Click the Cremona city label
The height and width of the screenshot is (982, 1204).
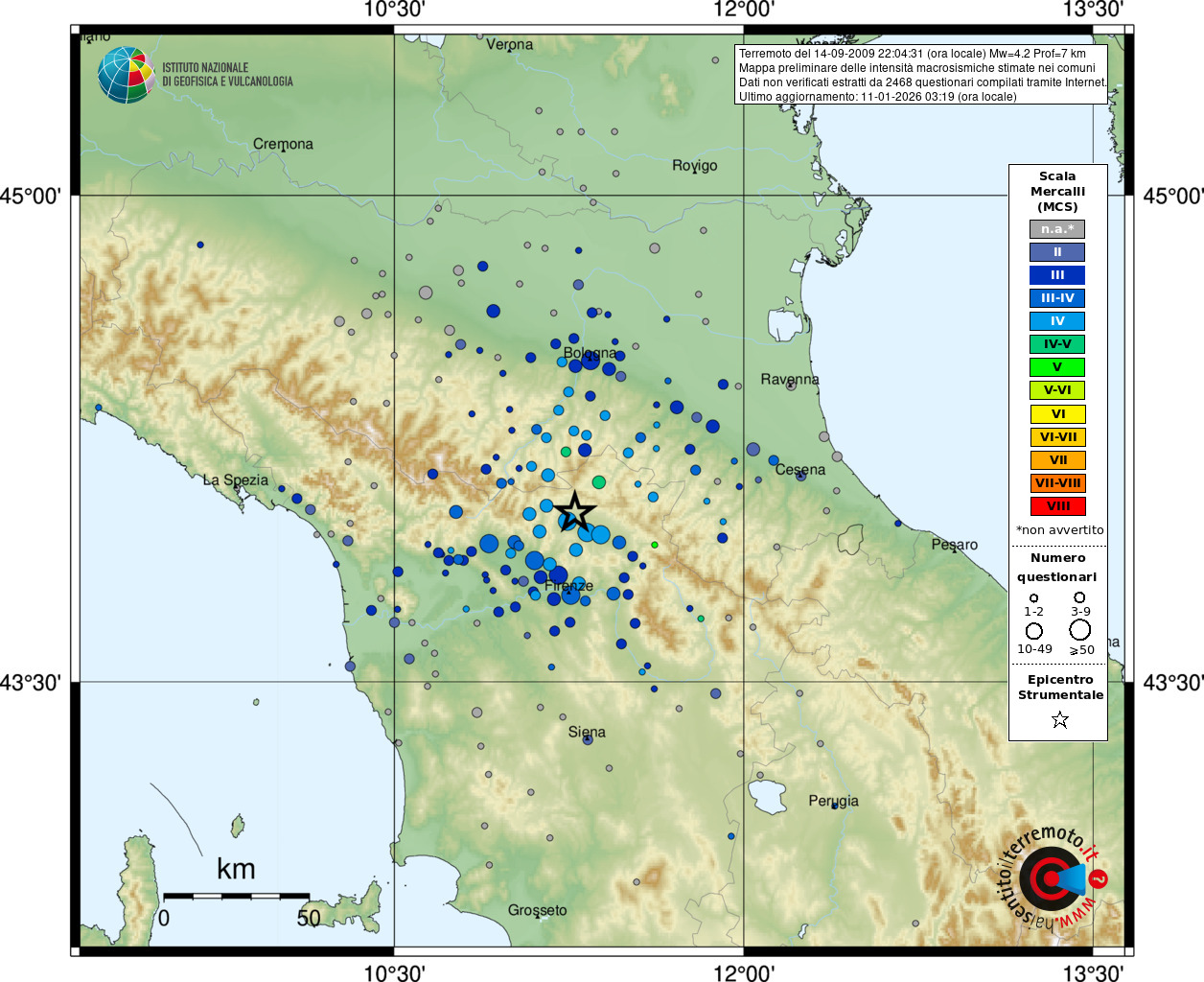pos(283,144)
